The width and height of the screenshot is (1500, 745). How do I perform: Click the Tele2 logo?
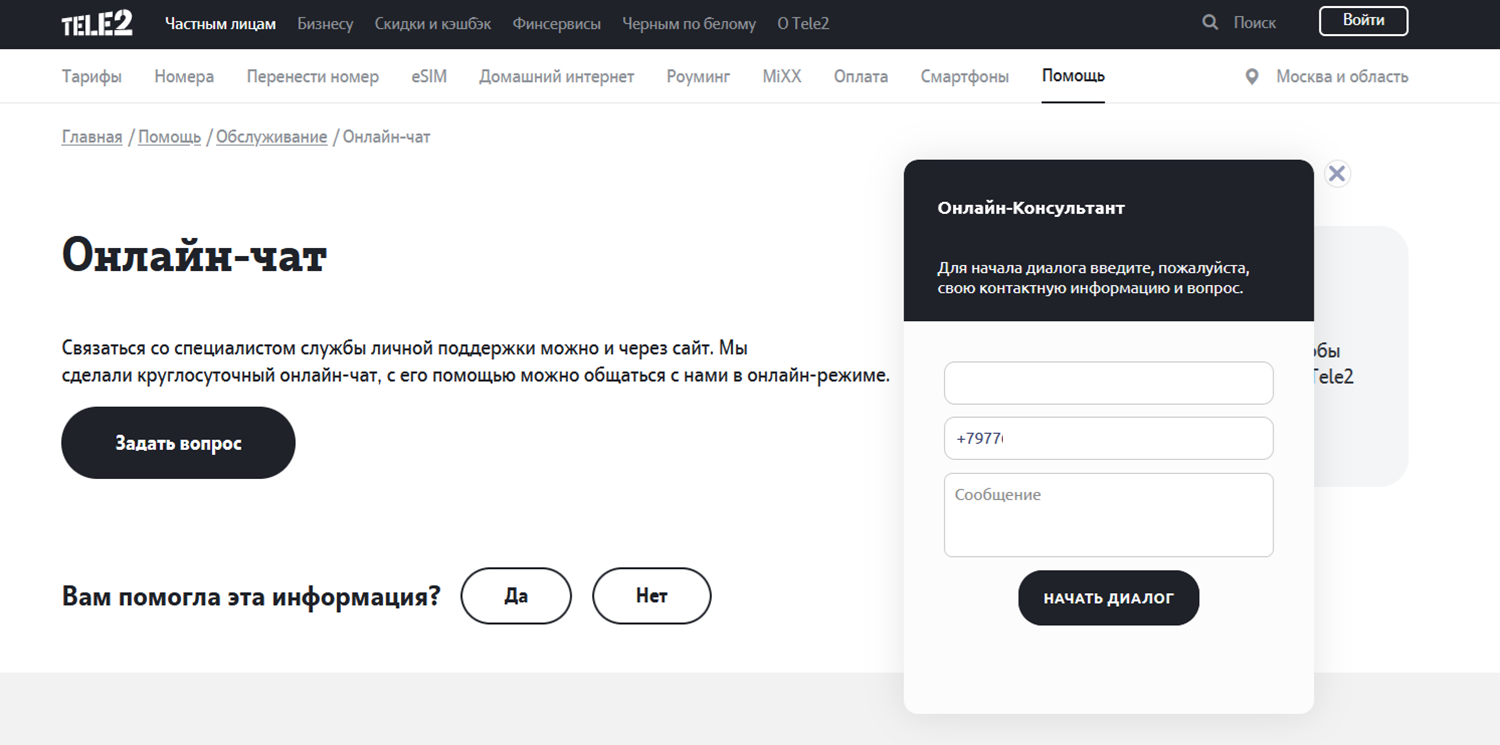pos(97,23)
